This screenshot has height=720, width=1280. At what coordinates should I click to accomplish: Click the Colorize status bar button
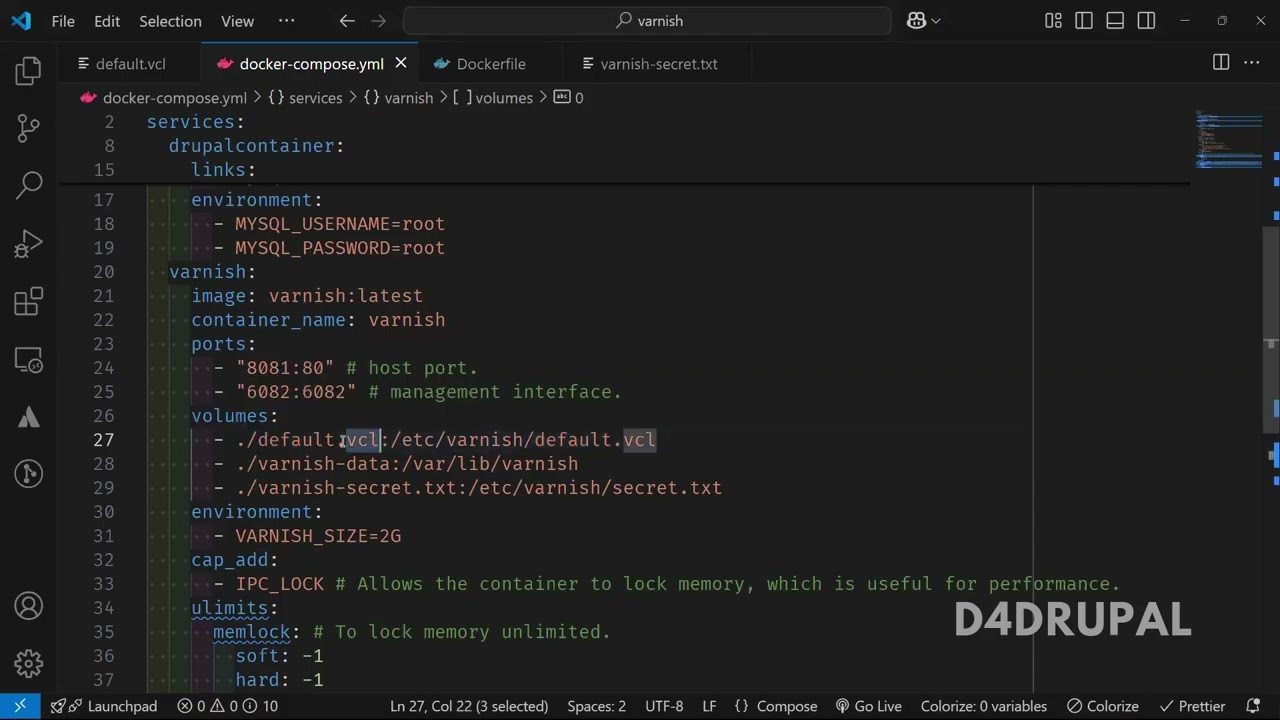tap(1102, 706)
